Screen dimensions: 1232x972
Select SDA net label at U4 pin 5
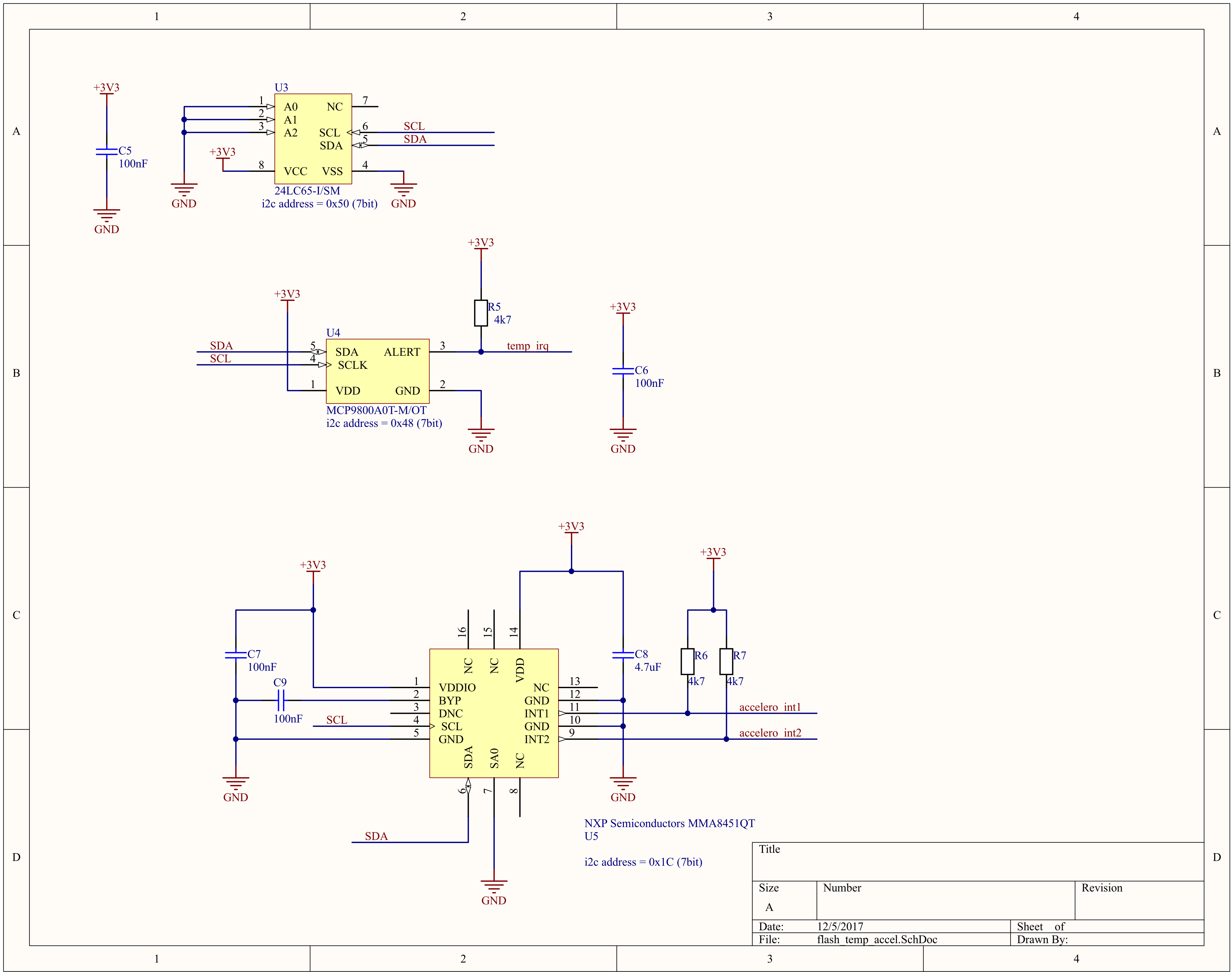[221, 345]
